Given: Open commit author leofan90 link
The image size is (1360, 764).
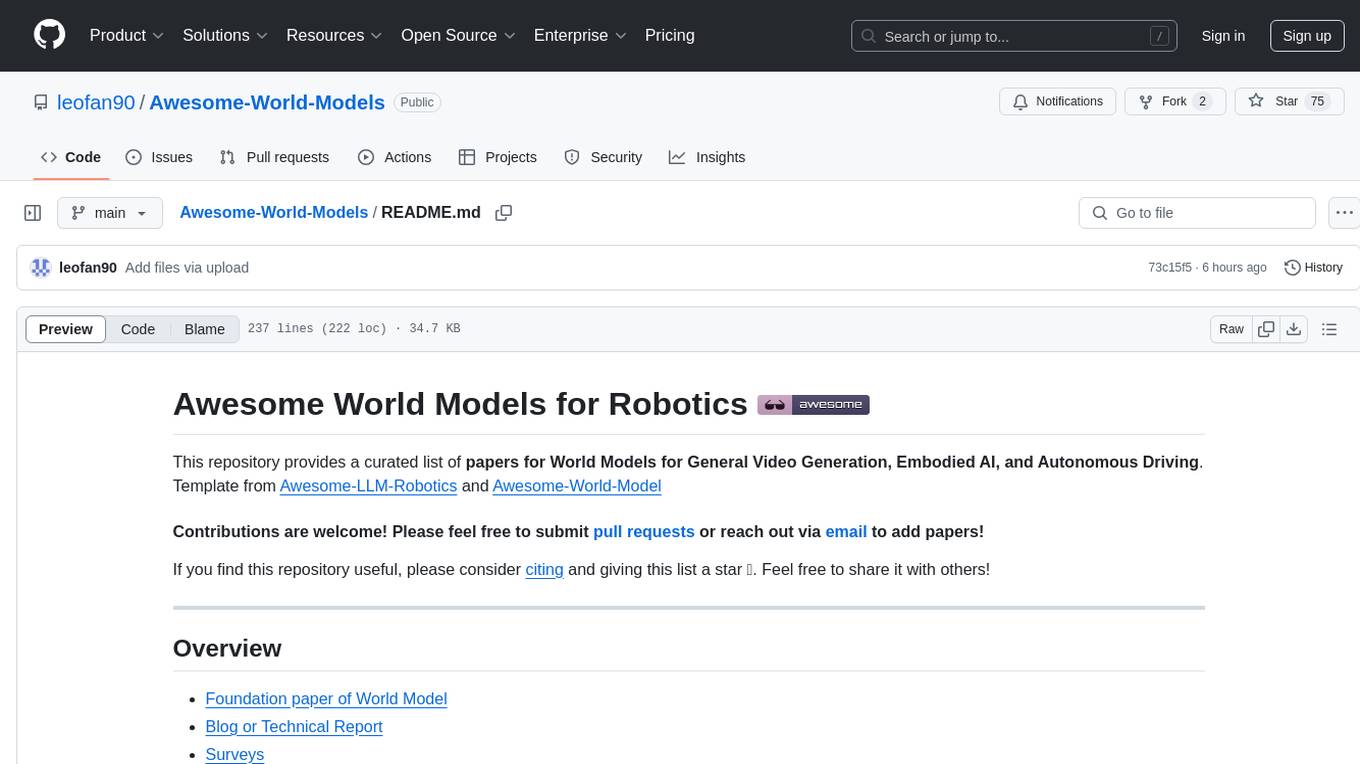Looking at the screenshot, I should click(88, 267).
